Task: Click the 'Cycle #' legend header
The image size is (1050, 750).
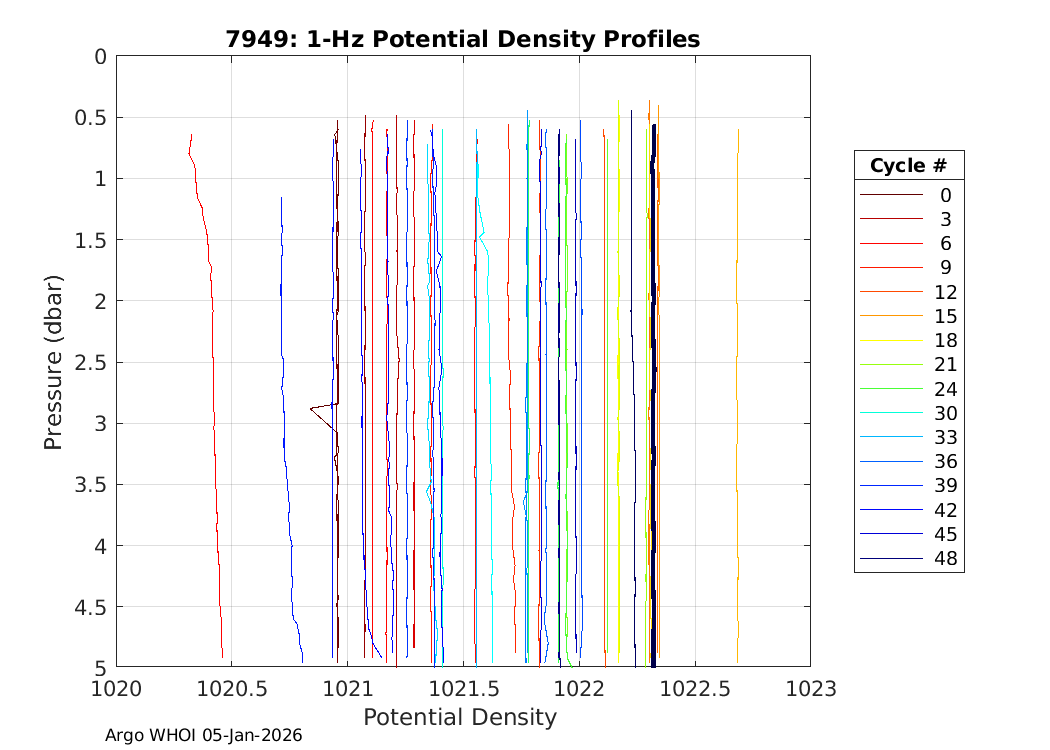Action: tap(908, 165)
